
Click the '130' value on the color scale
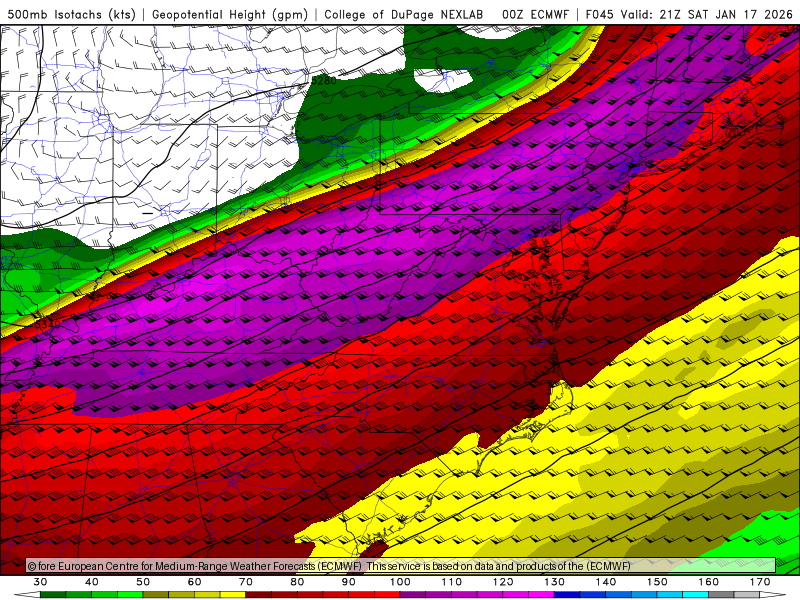coord(555,582)
